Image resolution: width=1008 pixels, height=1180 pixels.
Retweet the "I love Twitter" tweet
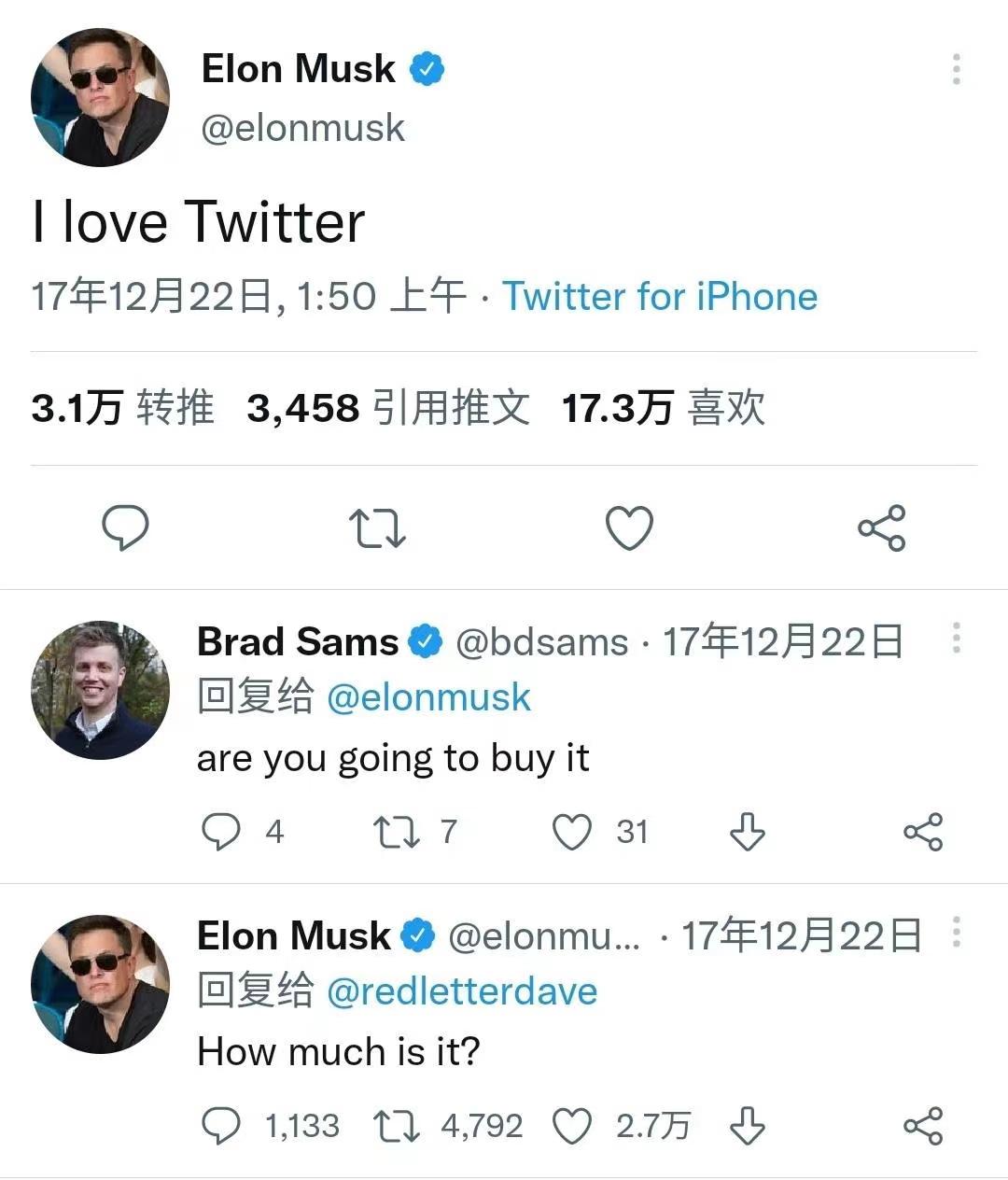[x=377, y=527]
